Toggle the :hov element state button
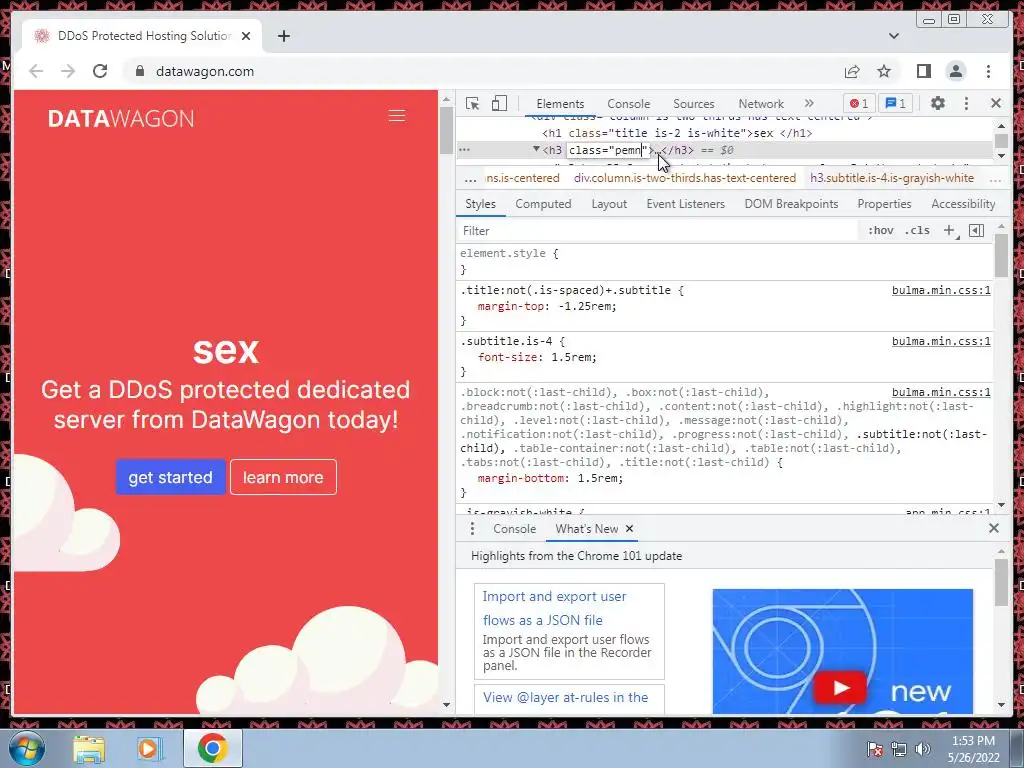This screenshot has width=1024, height=768. pos(880,230)
